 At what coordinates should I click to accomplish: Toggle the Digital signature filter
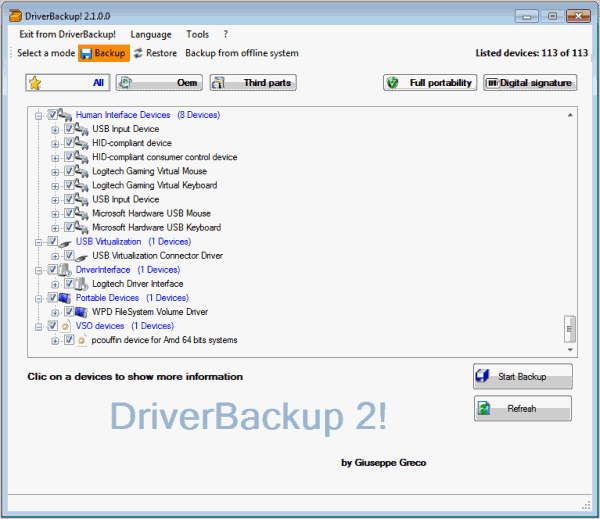[x=530, y=83]
